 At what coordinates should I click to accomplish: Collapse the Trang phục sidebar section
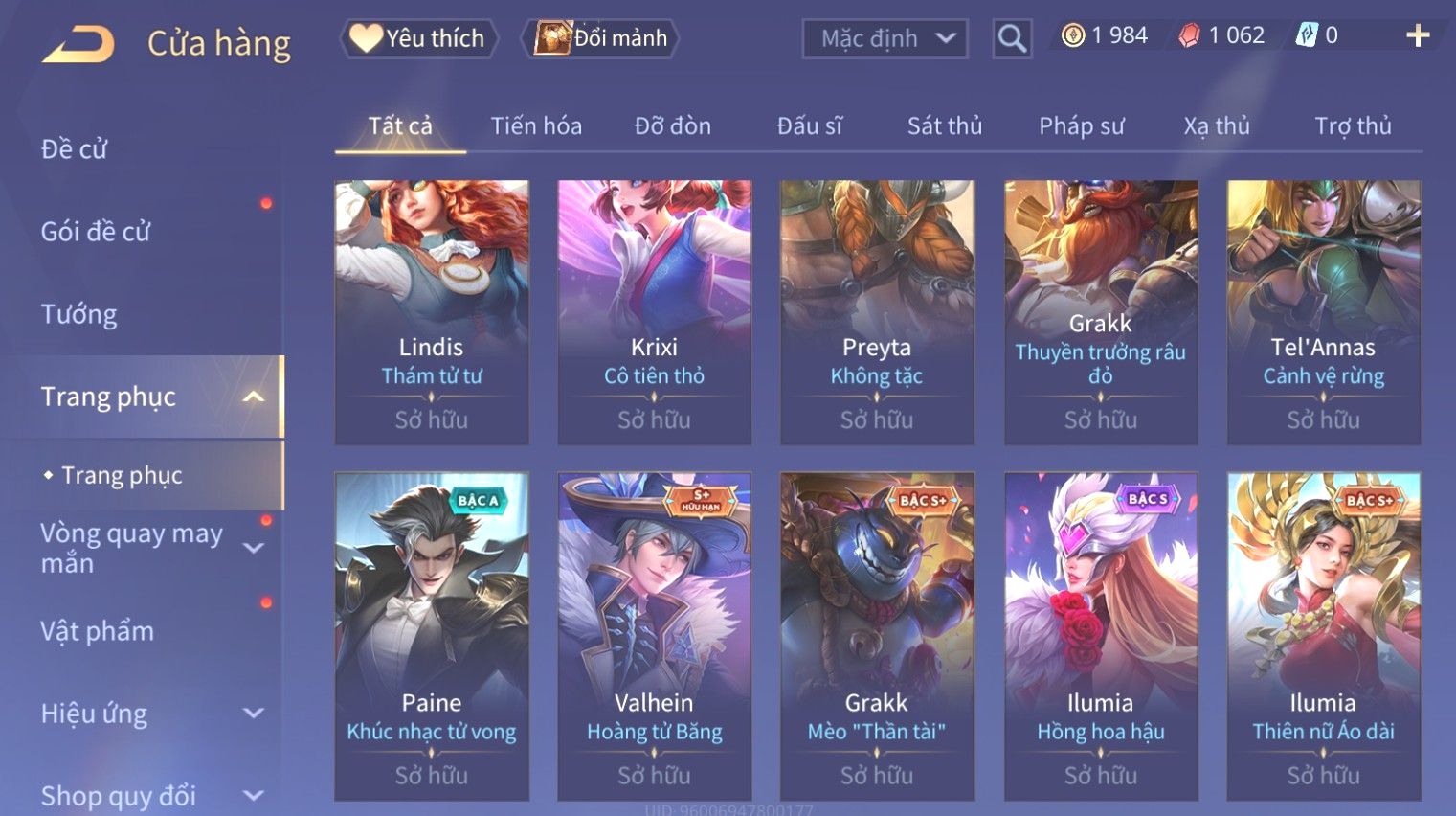253,397
